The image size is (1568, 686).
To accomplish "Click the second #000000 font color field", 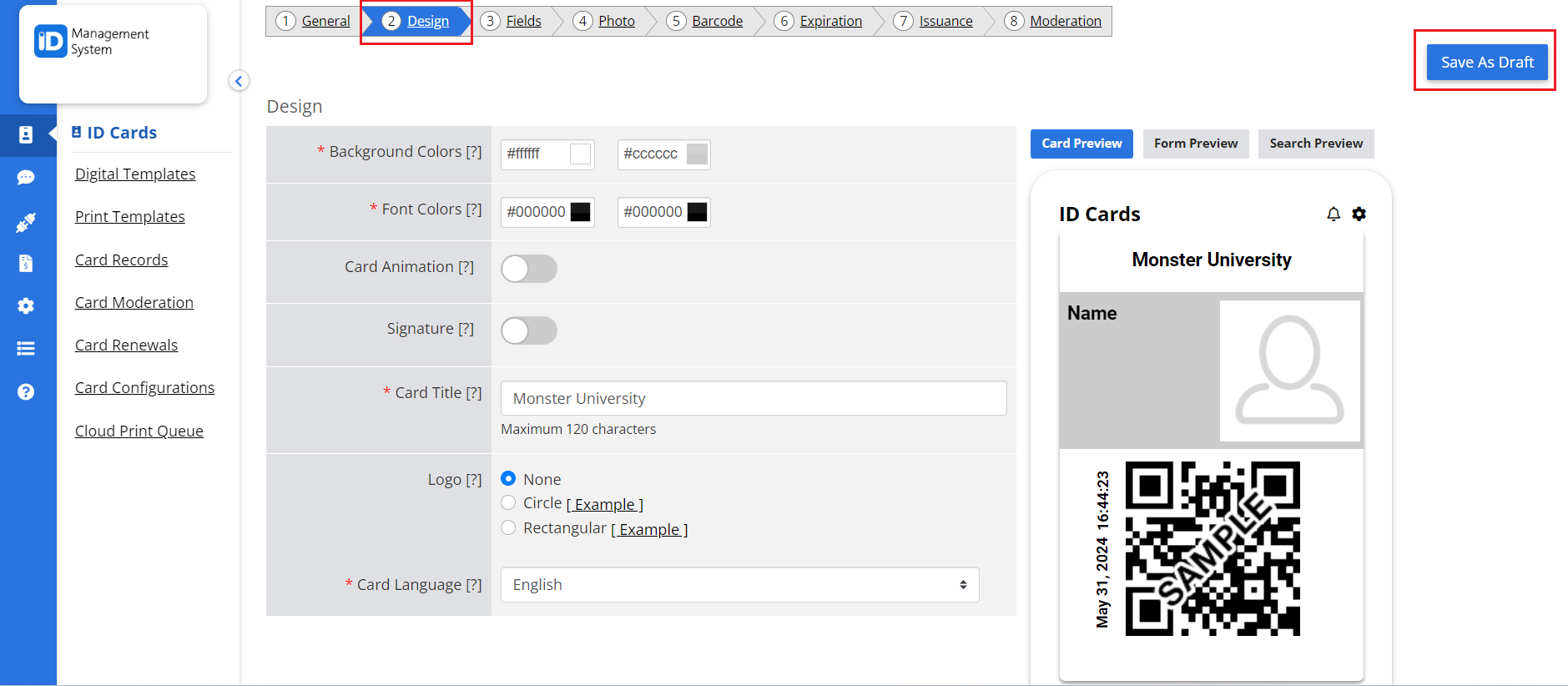I will [664, 212].
